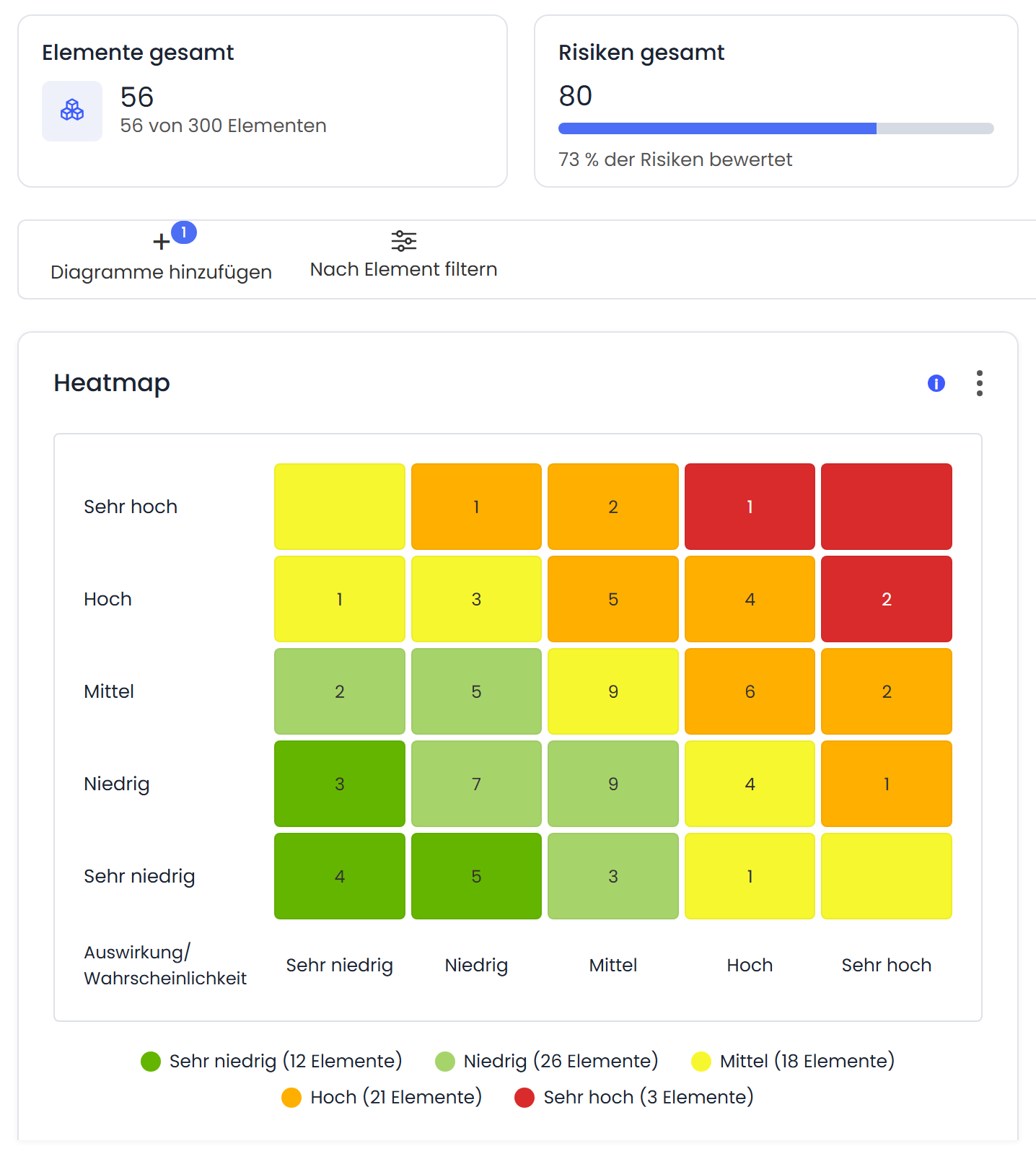The height and width of the screenshot is (1159, 1036).
Task: Click the filter sliders icon
Action: (x=404, y=240)
